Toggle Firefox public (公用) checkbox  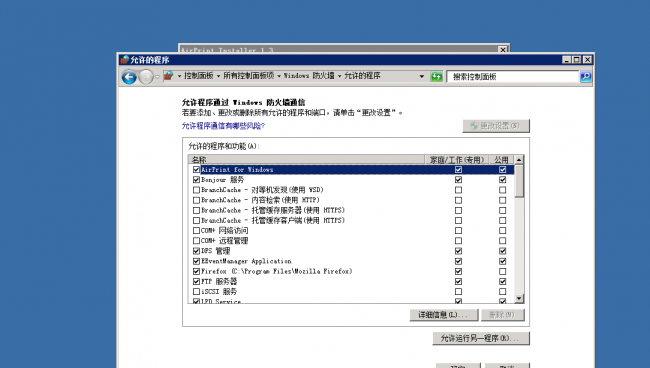[502, 271]
